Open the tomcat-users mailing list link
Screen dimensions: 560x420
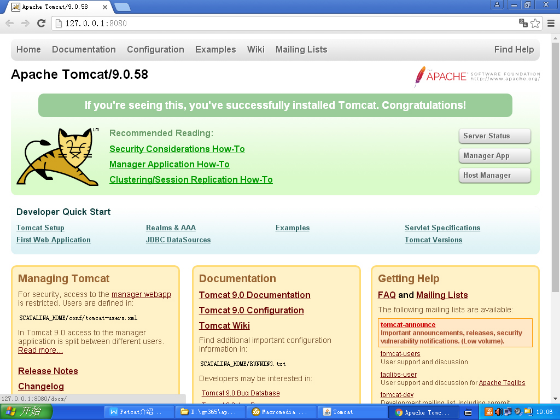click(x=400, y=354)
